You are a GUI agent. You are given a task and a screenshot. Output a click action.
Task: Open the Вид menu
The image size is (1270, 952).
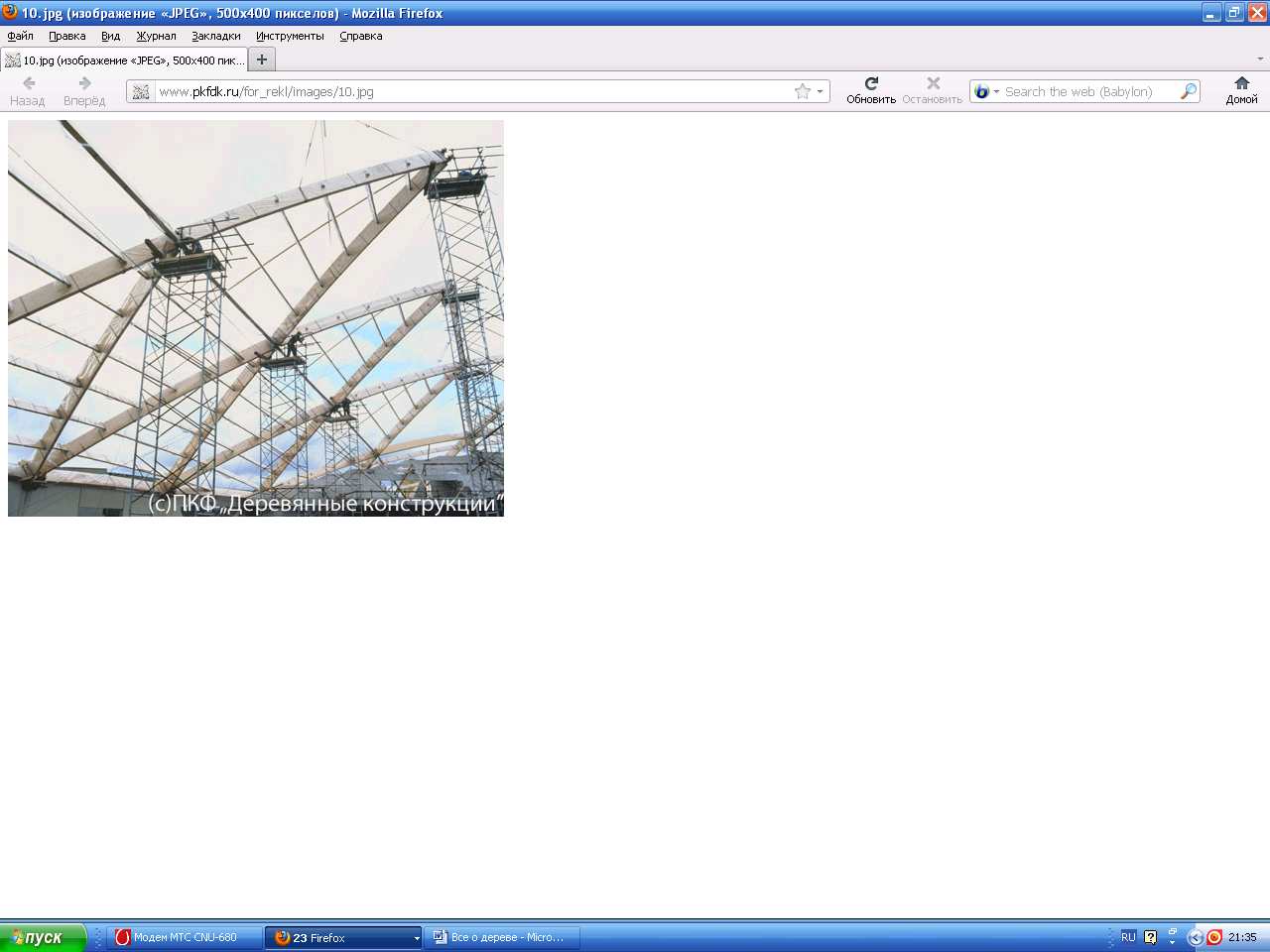[x=110, y=36]
